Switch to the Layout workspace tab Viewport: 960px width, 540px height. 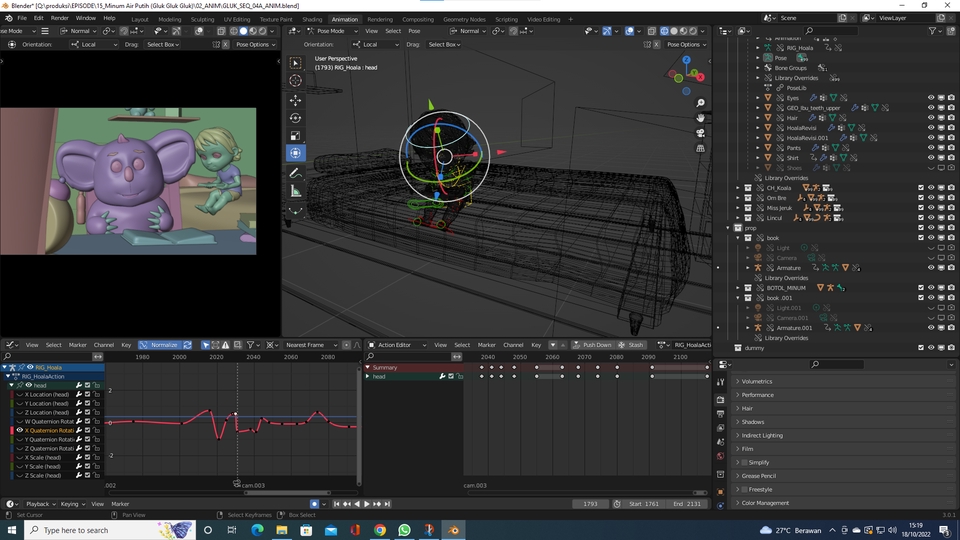click(x=140, y=19)
